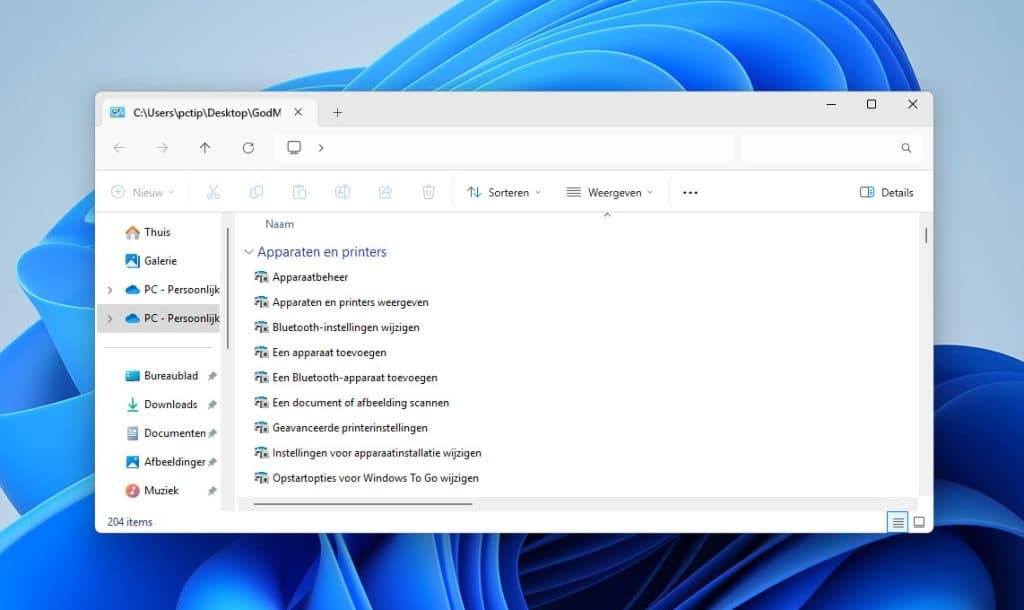The width and height of the screenshot is (1024, 610).
Task: Click the pin icon next to Downloads
Action: 212,406
